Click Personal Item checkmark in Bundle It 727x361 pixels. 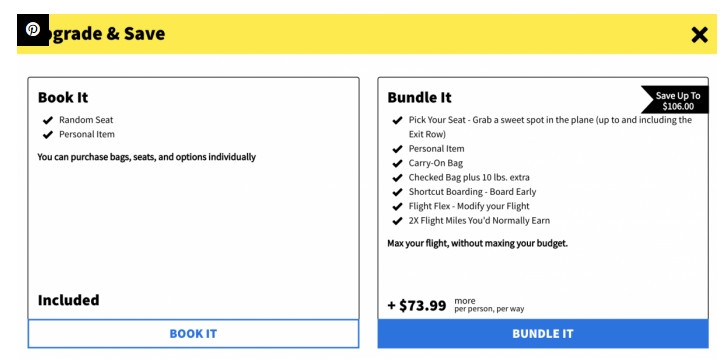click(397, 149)
